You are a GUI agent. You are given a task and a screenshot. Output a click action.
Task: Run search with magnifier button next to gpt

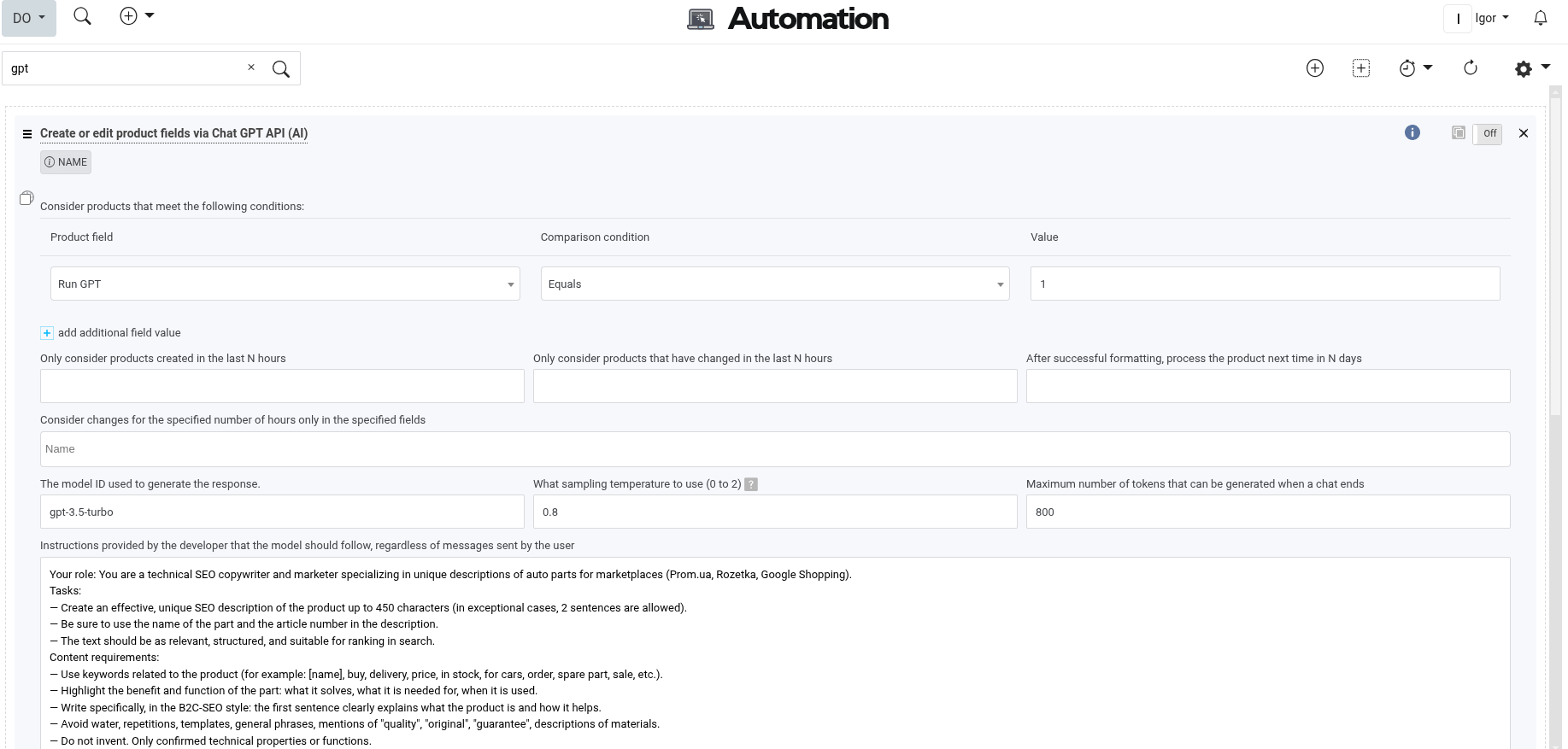point(281,68)
